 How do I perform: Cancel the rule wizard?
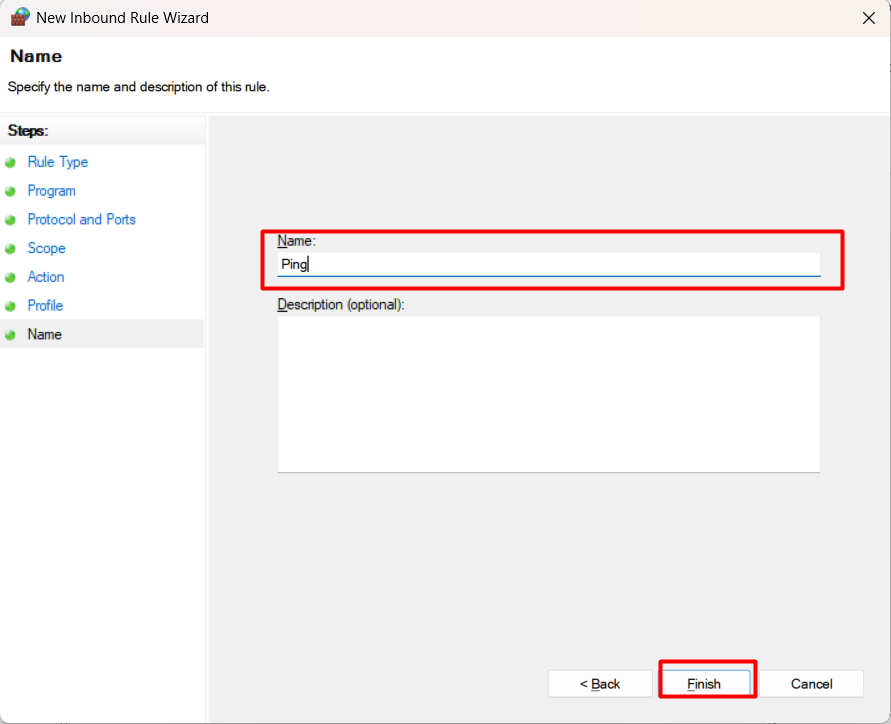[x=811, y=684]
